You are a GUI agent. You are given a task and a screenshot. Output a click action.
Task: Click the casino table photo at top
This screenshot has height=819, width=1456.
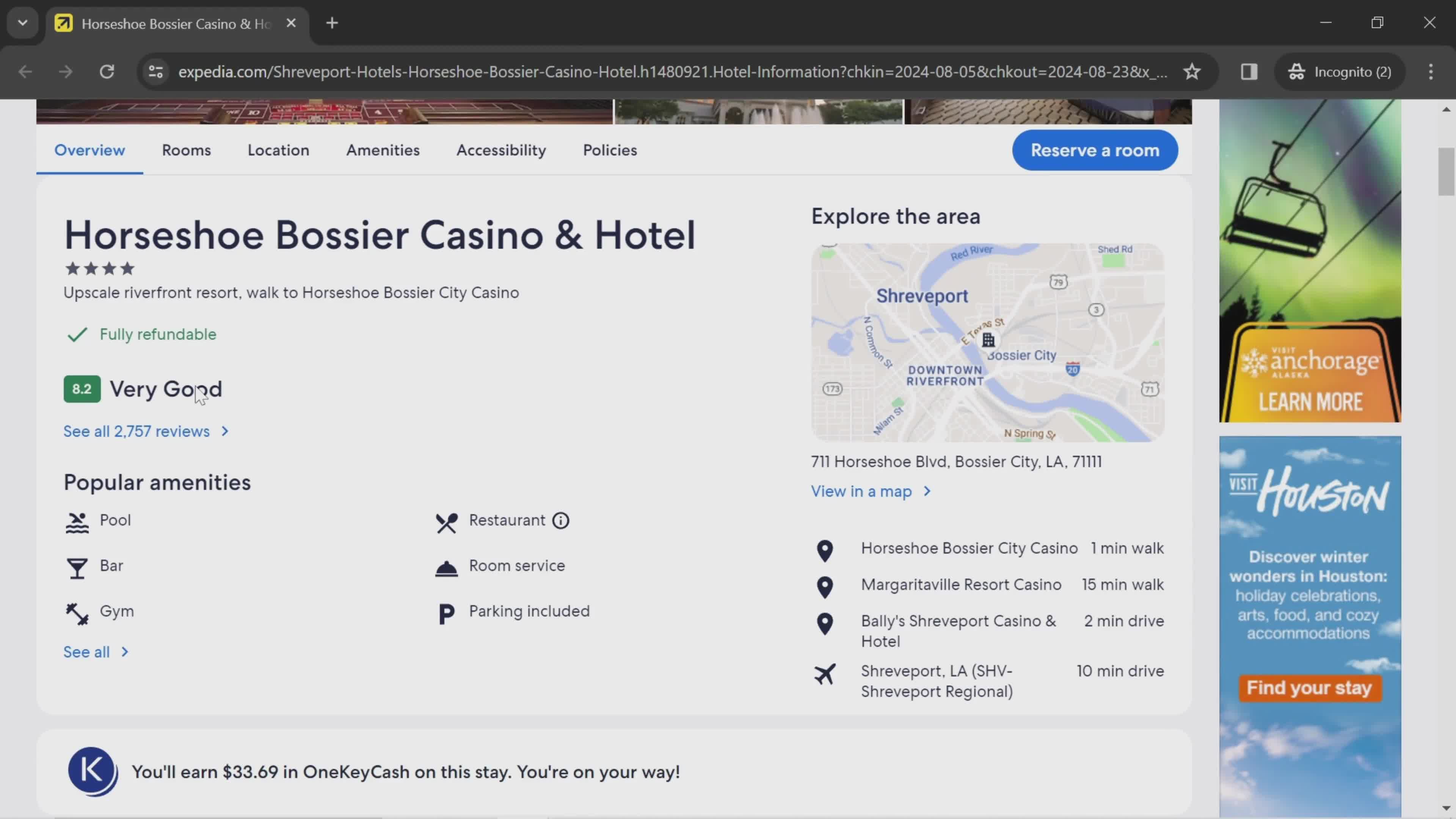325,112
